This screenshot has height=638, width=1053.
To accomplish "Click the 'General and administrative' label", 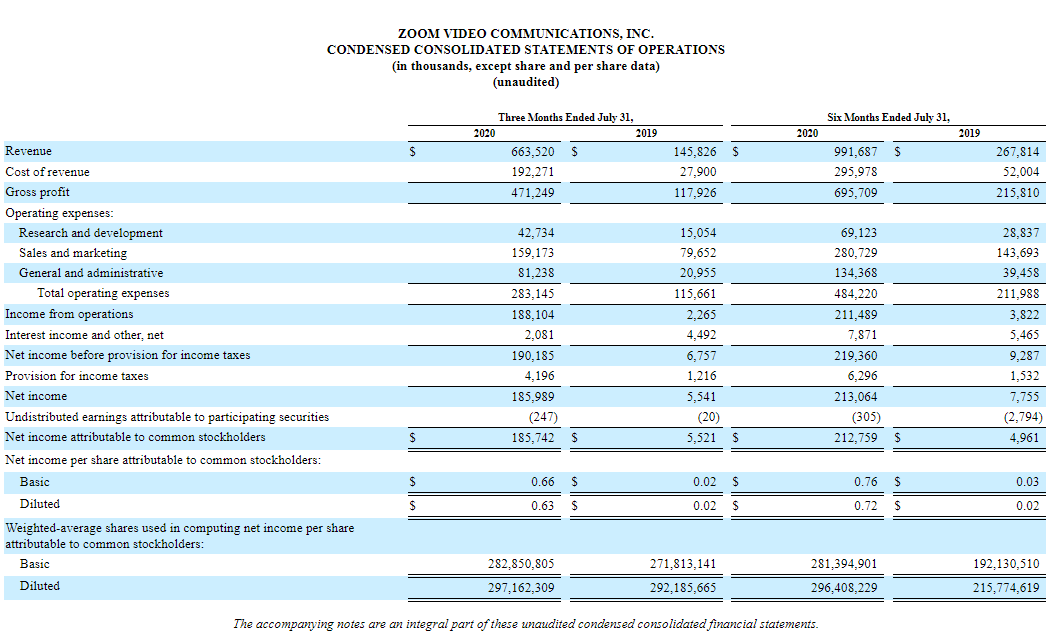I will [91, 273].
